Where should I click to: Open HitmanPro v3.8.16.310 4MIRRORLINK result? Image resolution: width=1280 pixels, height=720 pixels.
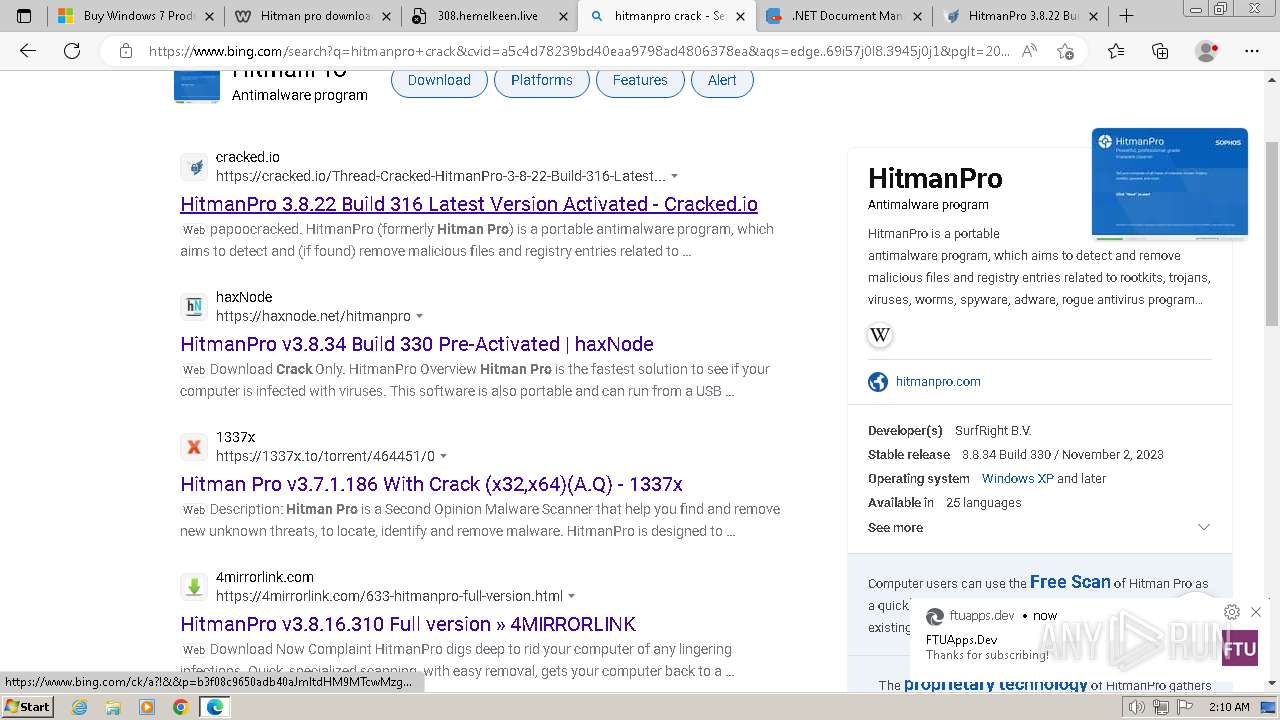tap(408, 624)
